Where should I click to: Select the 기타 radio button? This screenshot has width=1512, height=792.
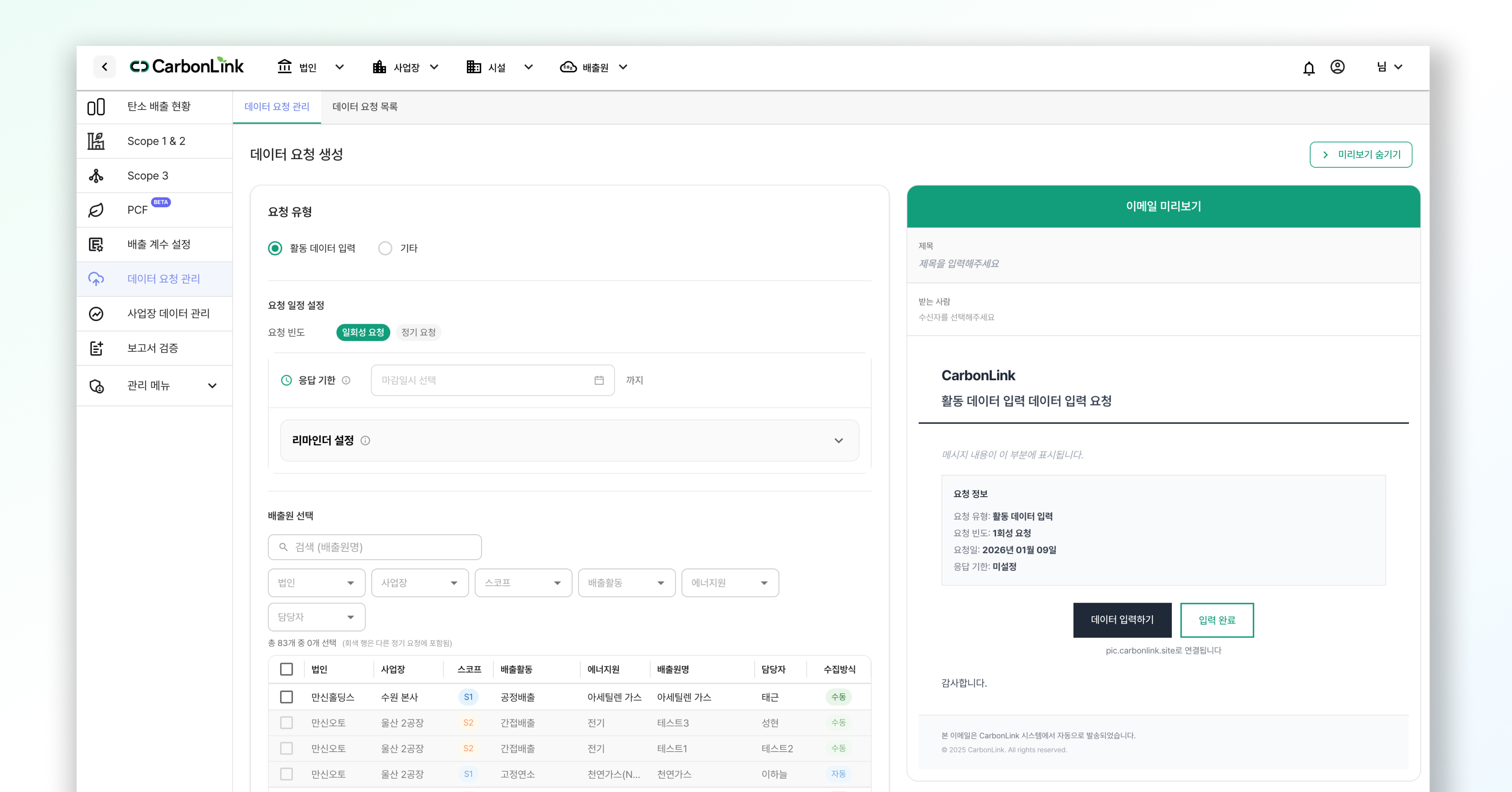coord(385,248)
